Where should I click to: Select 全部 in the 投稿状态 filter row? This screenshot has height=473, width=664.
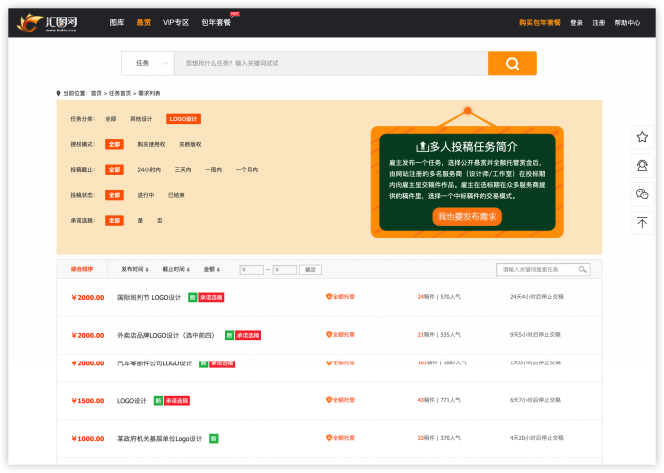click(x=114, y=195)
